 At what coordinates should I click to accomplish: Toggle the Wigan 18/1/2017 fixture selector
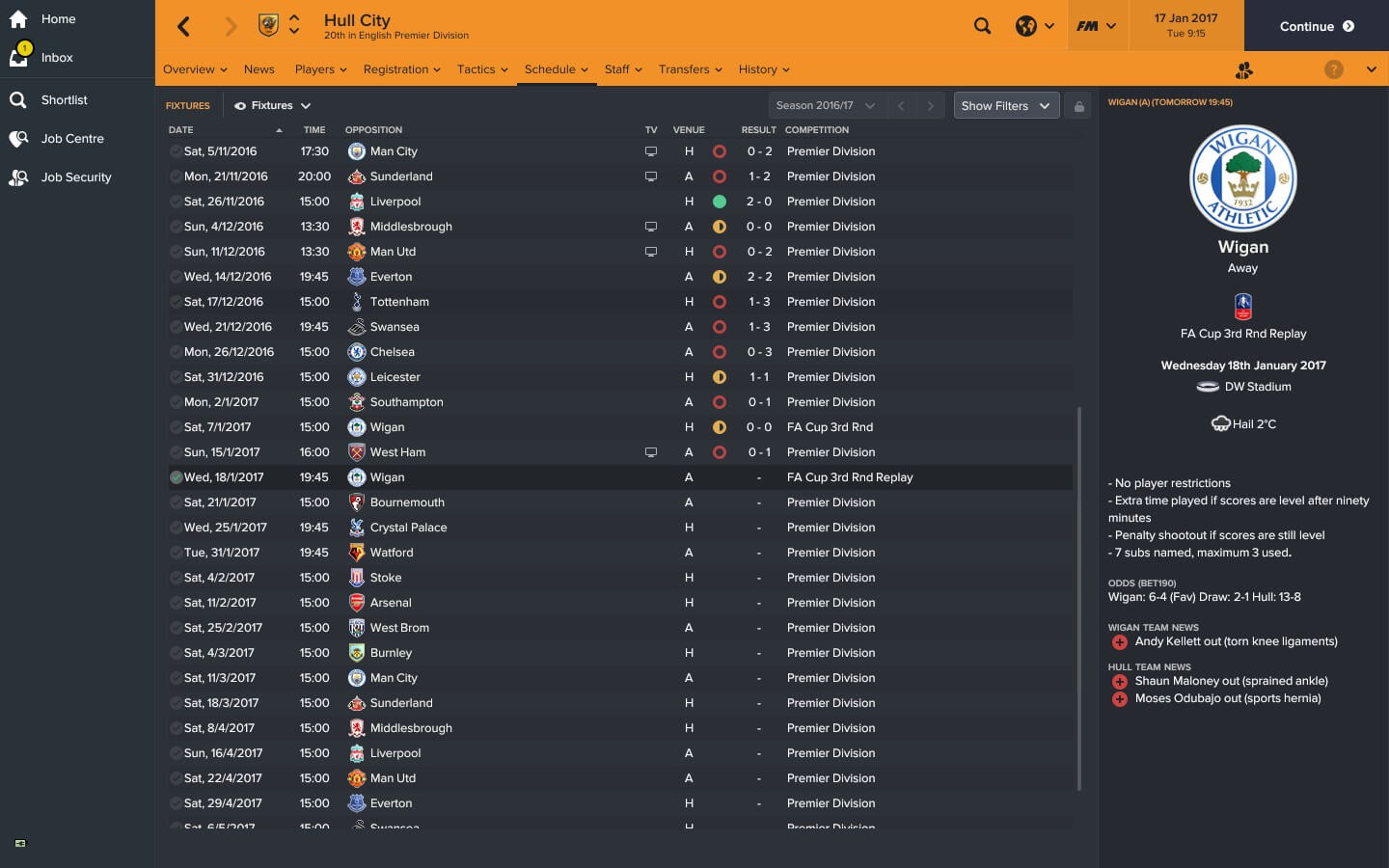tap(177, 477)
